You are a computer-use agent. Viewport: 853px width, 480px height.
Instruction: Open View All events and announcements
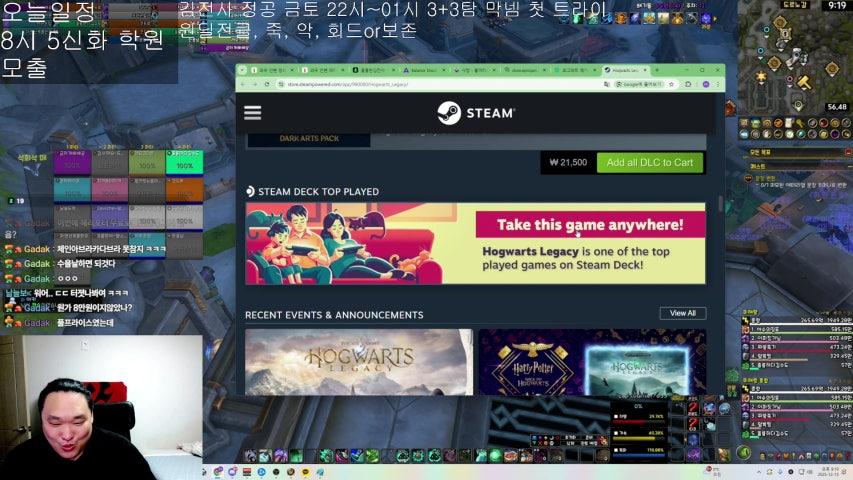[x=683, y=313]
